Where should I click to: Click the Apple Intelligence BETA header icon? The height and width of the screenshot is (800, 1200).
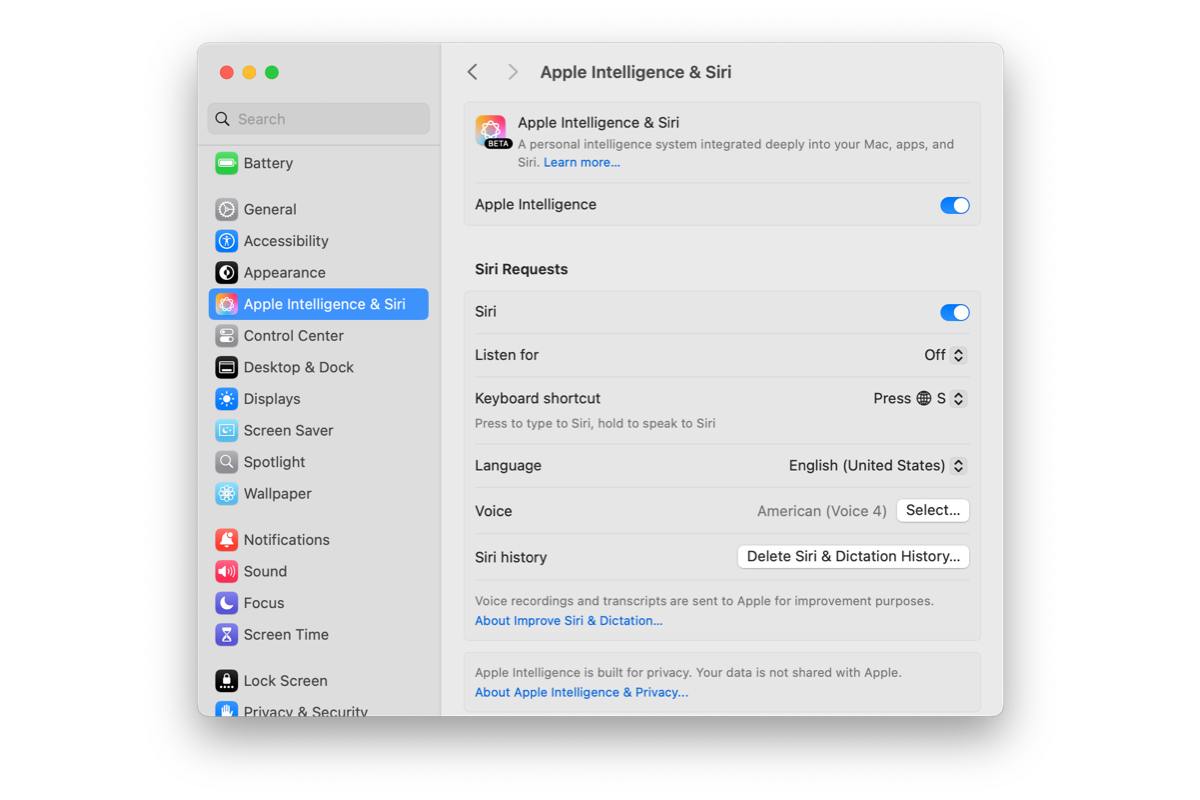click(x=491, y=132)
